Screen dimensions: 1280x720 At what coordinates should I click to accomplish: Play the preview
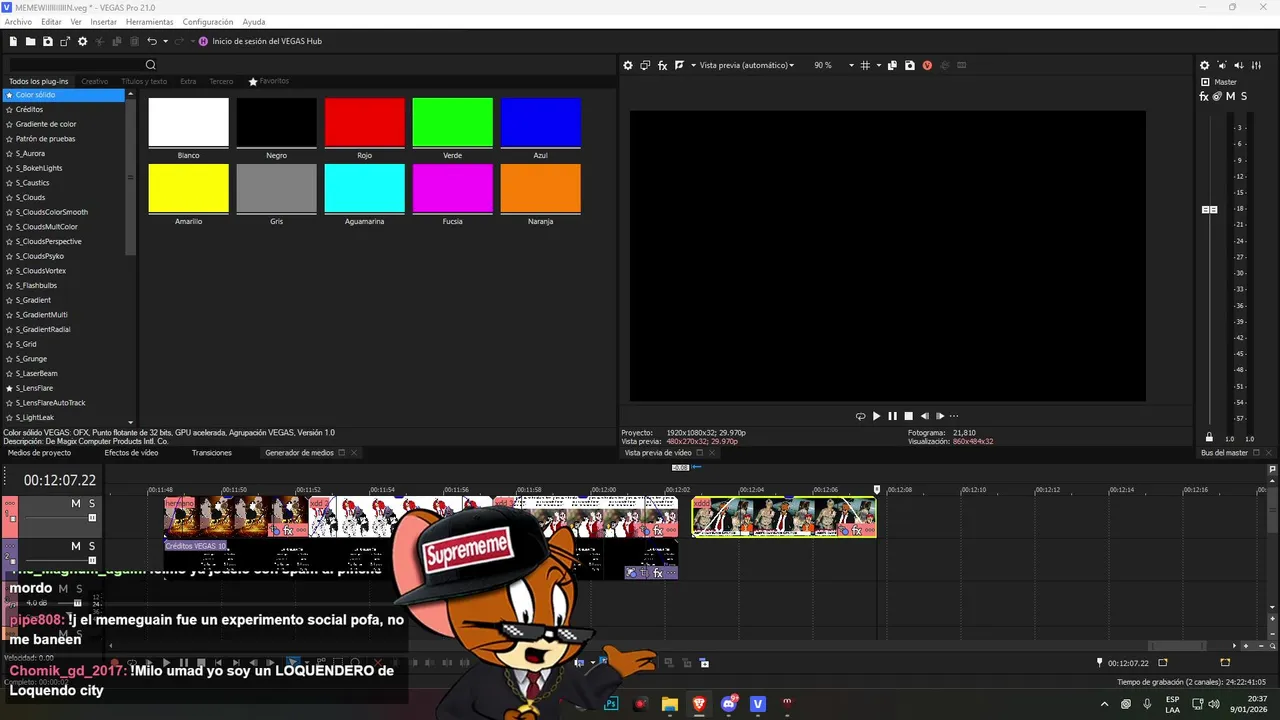tap(877, 416)
